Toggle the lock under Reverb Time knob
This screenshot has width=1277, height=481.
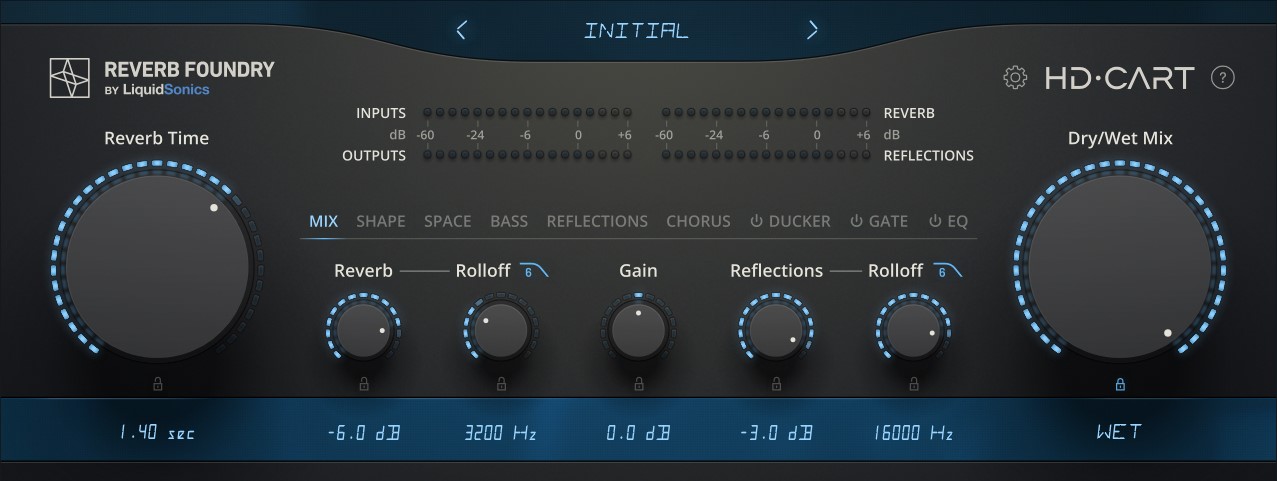coord(157,382)
